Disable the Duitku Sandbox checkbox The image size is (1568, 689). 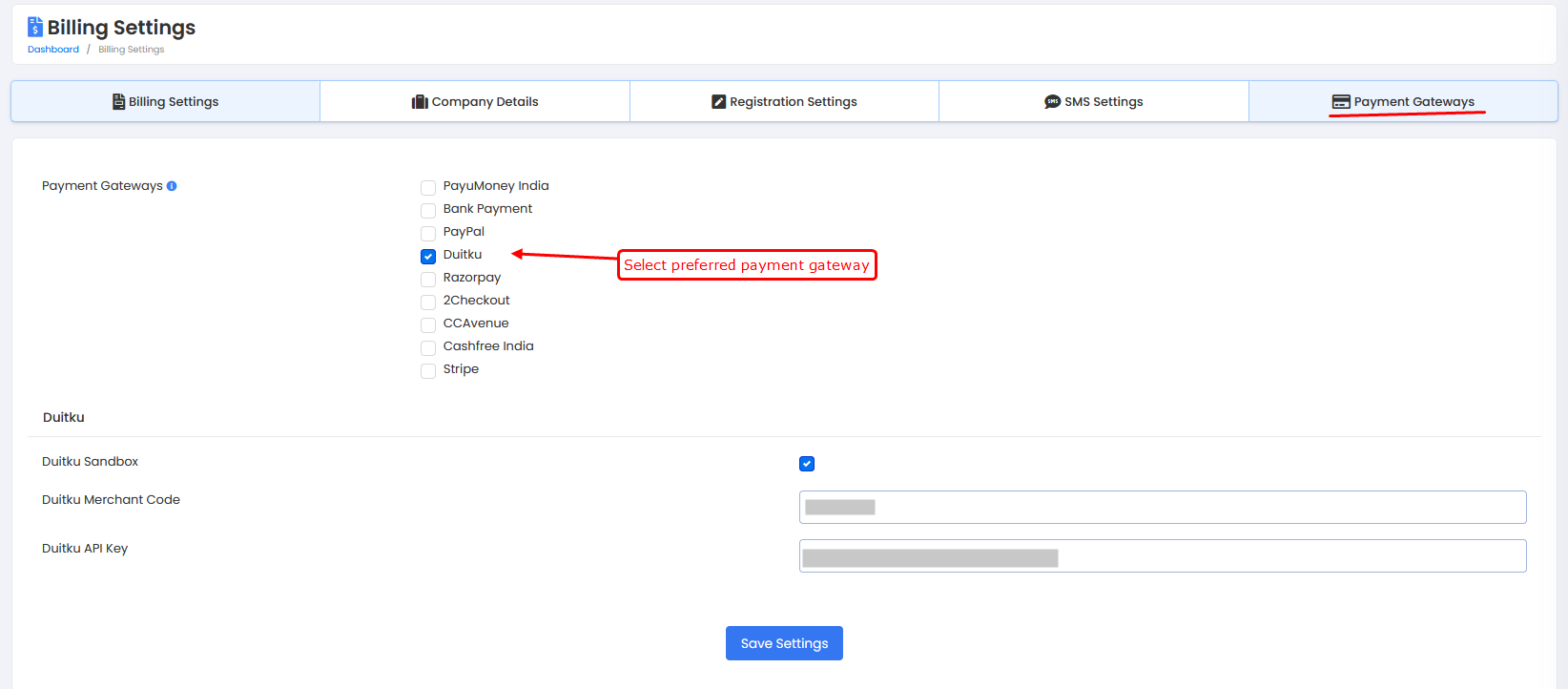tap(807, 464)
